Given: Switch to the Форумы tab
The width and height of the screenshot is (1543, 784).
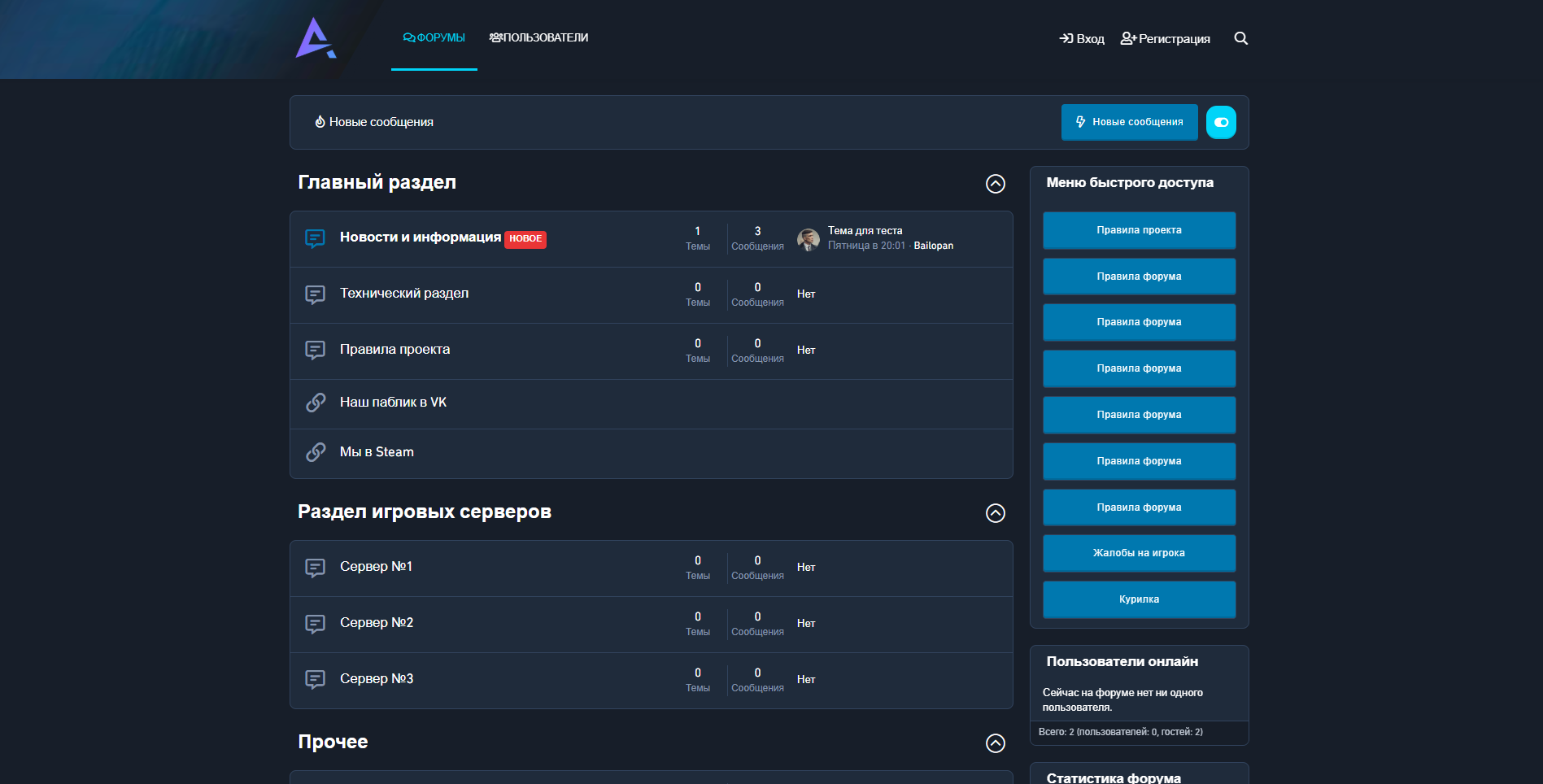Looking at the screenshot, I should click(434, 38).
